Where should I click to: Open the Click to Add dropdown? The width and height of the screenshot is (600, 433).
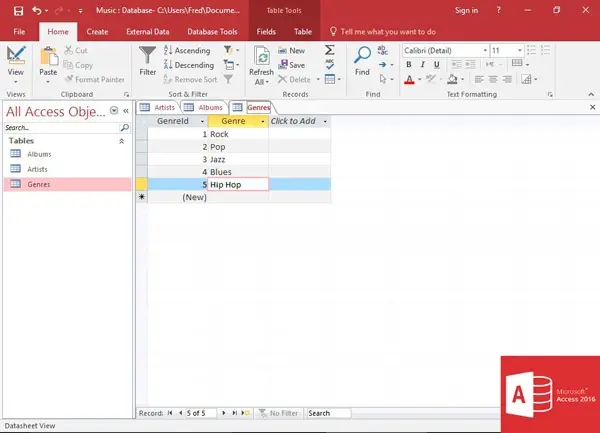325,121
